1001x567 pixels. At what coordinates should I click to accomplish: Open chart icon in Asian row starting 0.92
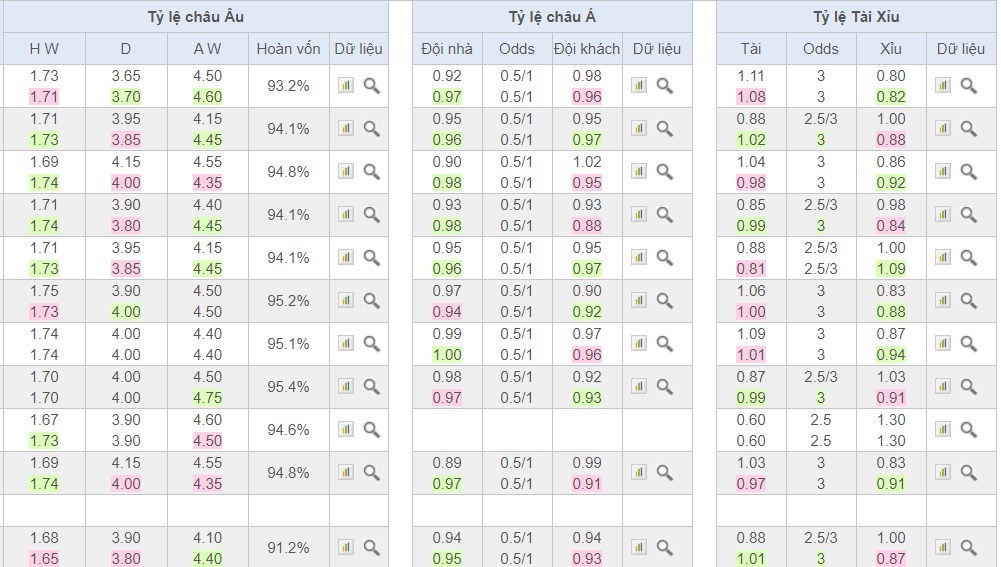639,86
